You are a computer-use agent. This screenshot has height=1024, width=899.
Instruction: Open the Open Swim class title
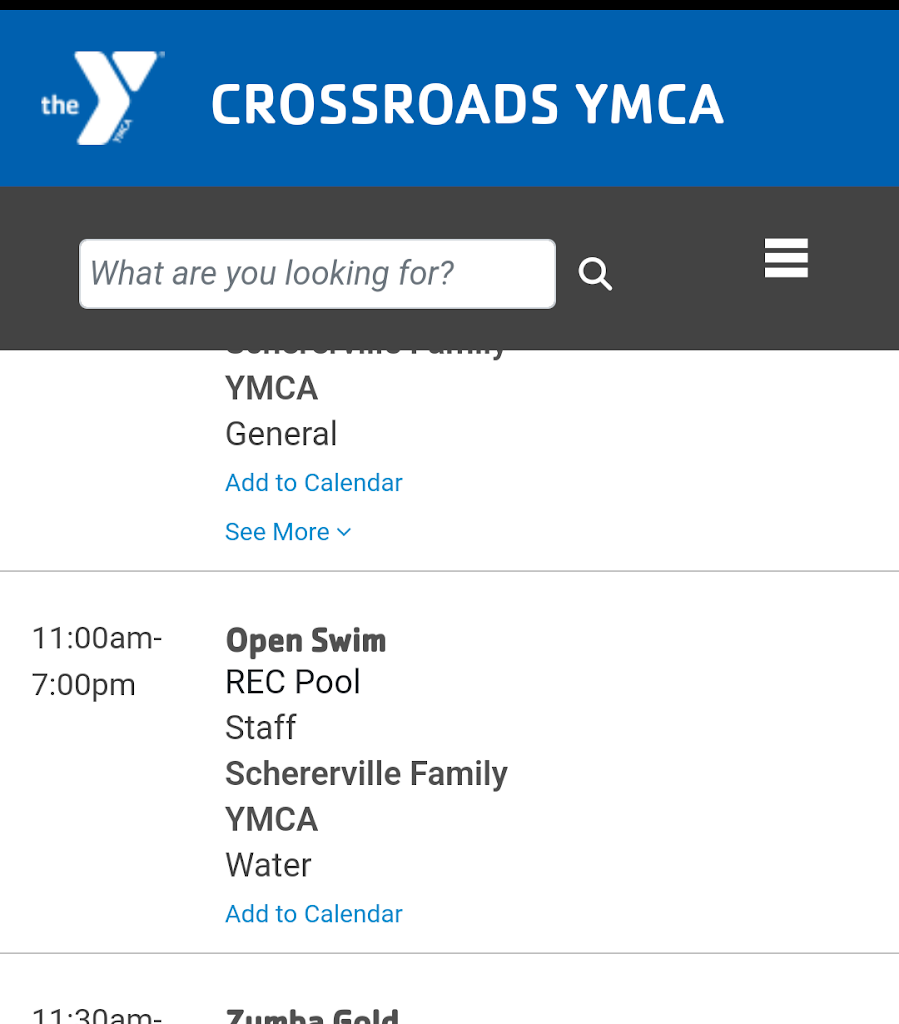(x=305, y=640)
